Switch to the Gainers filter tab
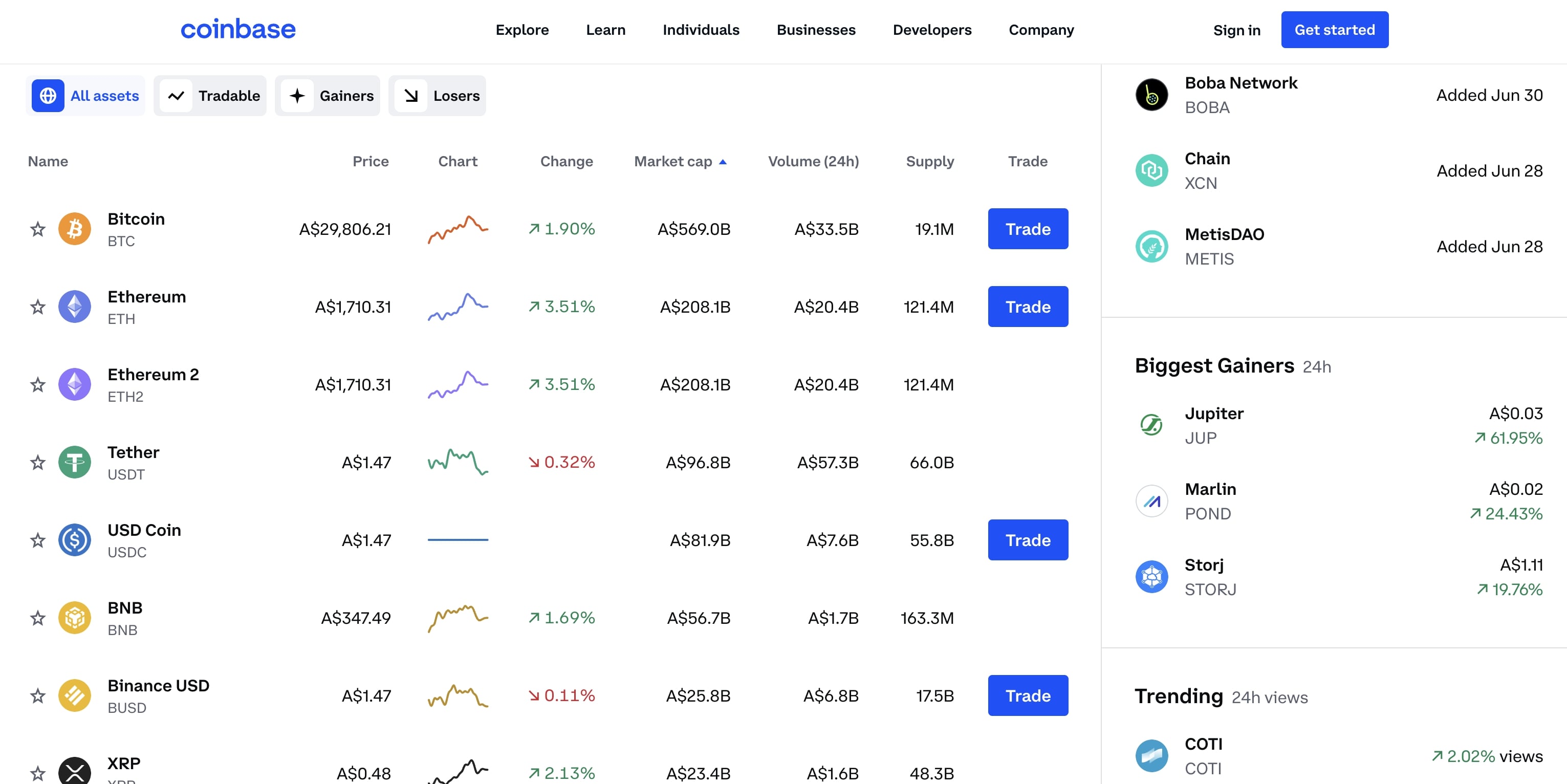1567x784 pixels. tap(328, 96)
